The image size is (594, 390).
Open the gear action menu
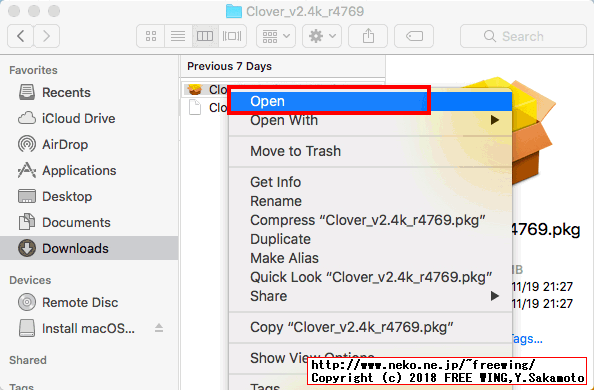pyautogui.click(x=322, y=36)
